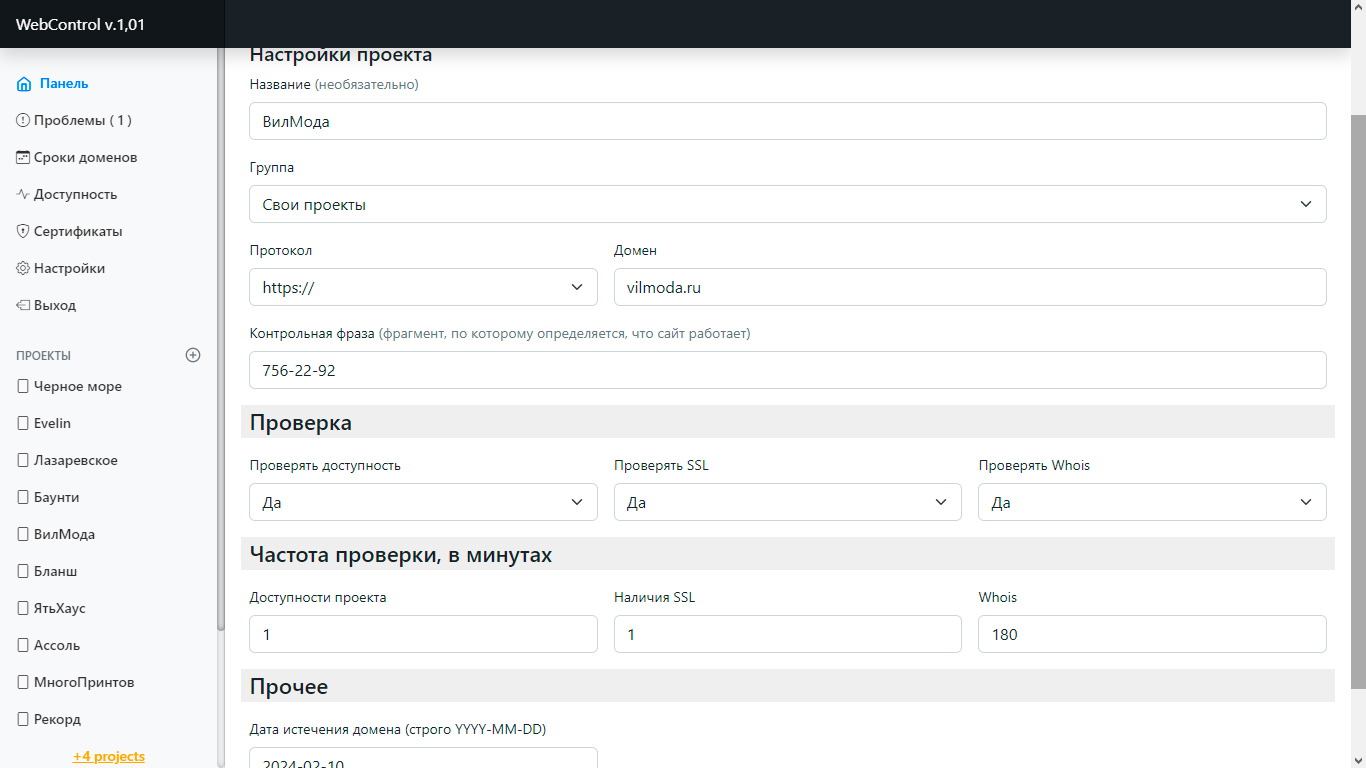The width and height of the screenshot is (1366, 768).
Task: Open the Проверять SSL dropdown
Action: click(x=787, y=502)
